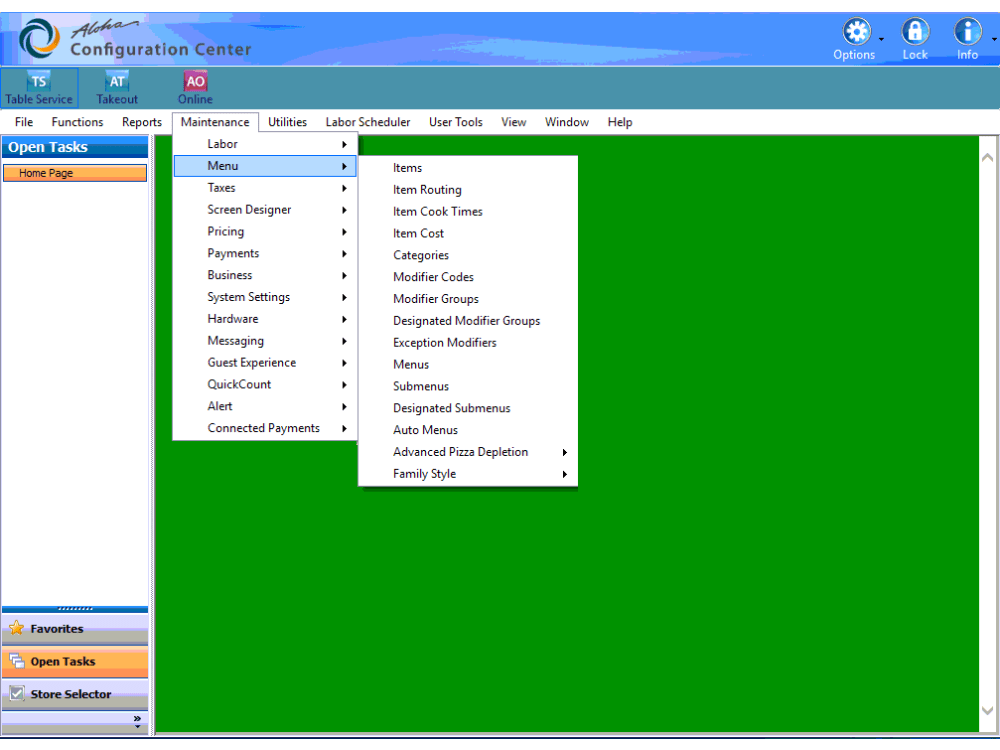Select Guest Experience menu entry
Image resolution: width=1000 pixels, height=750 pixels.
click(265, 362)
